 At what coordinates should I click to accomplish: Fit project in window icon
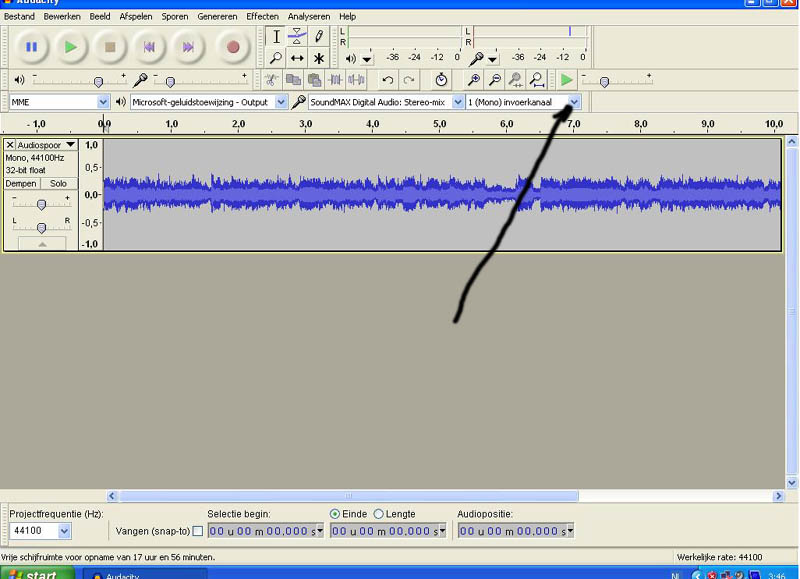tap(537, 80)
